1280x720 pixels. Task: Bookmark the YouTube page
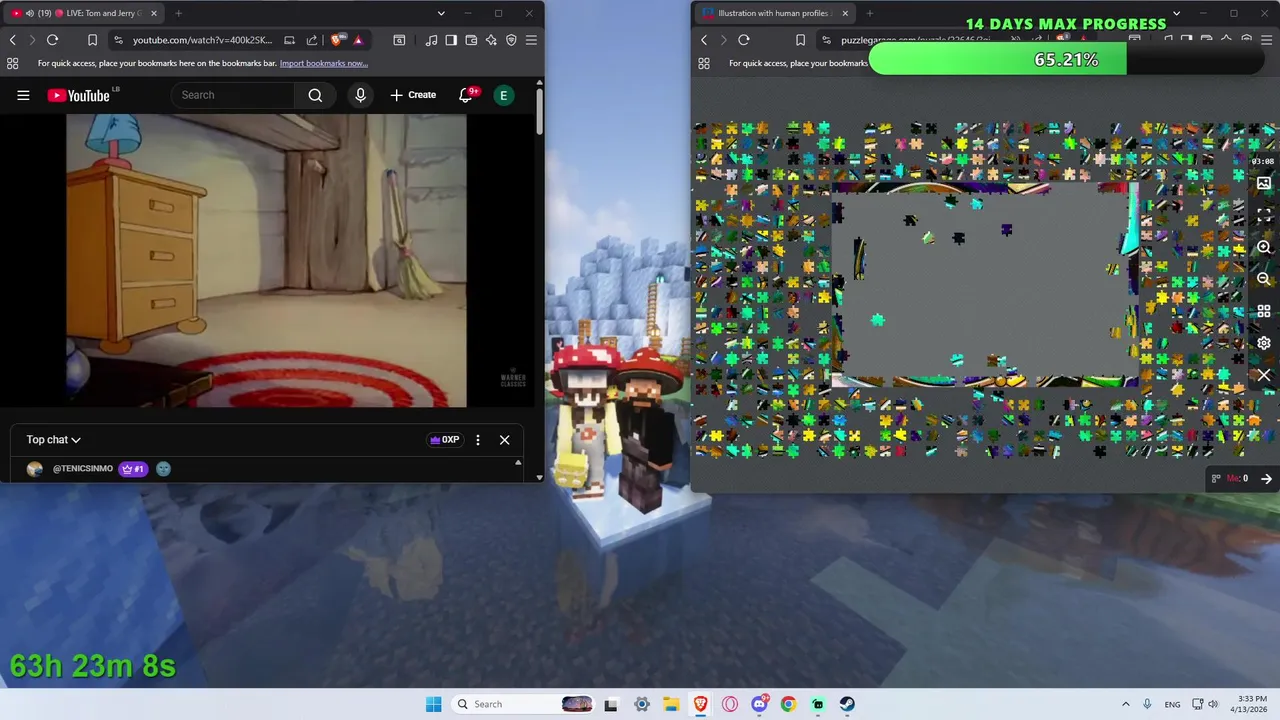click(92, 40)
